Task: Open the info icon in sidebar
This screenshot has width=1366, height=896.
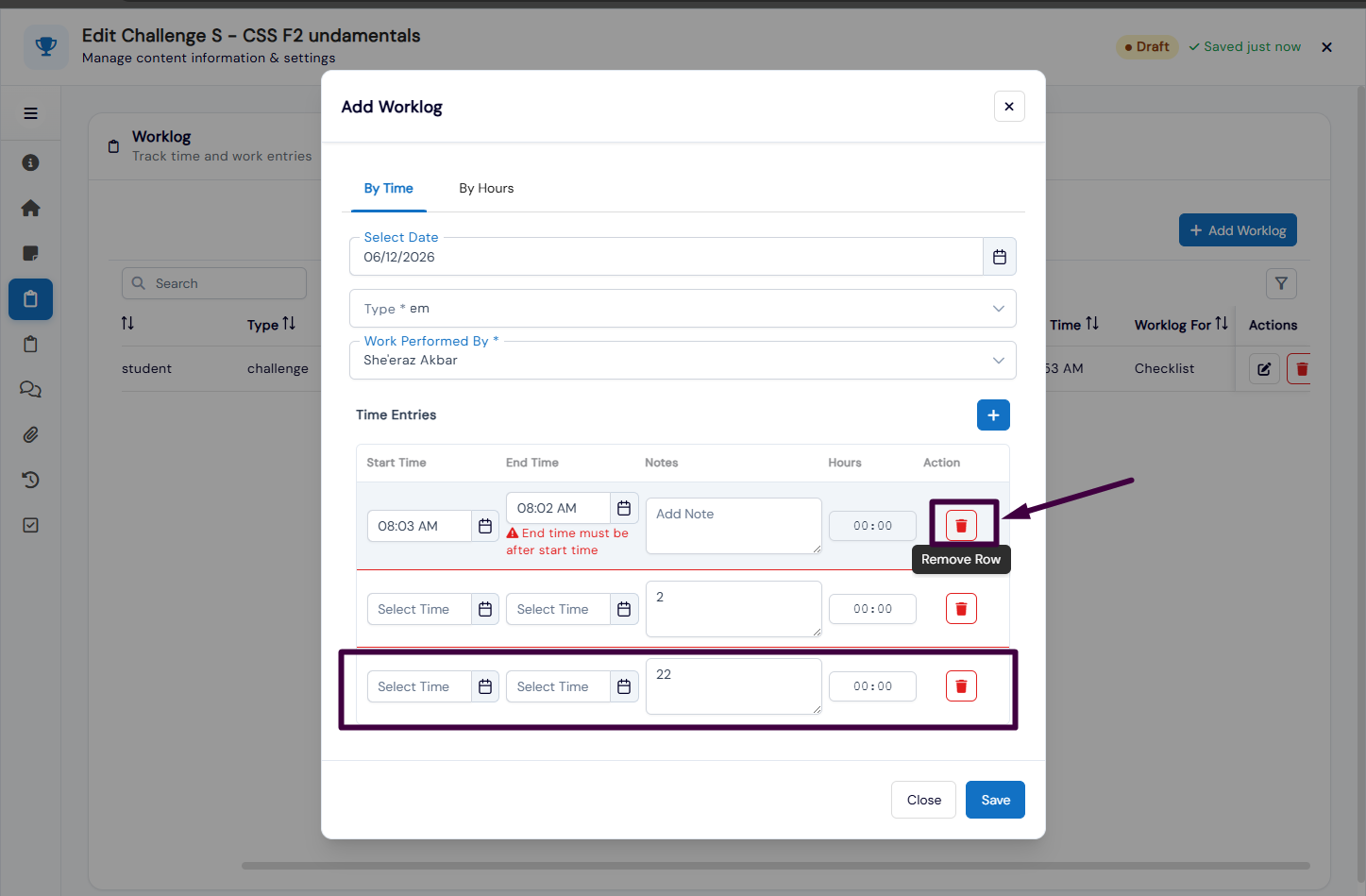Action: tap(30, 162)
